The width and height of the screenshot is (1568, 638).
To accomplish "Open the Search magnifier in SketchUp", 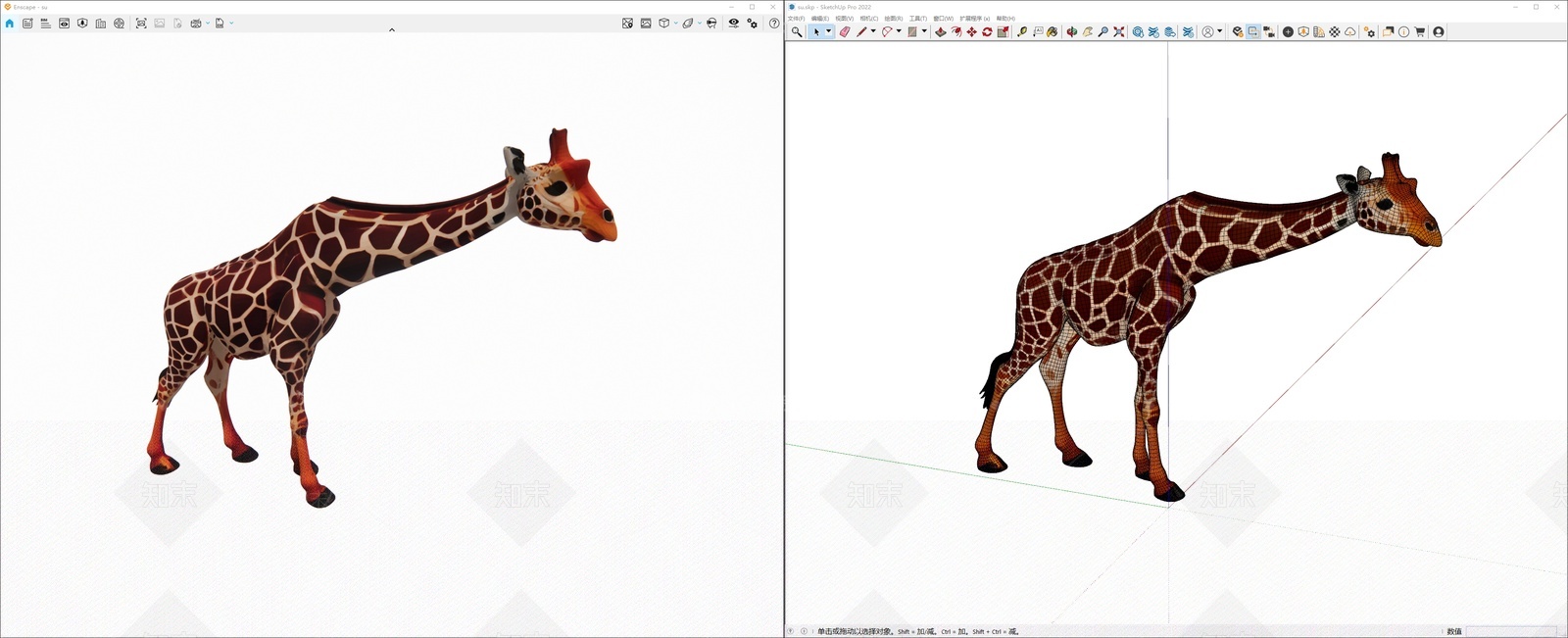I will [797, 31].
